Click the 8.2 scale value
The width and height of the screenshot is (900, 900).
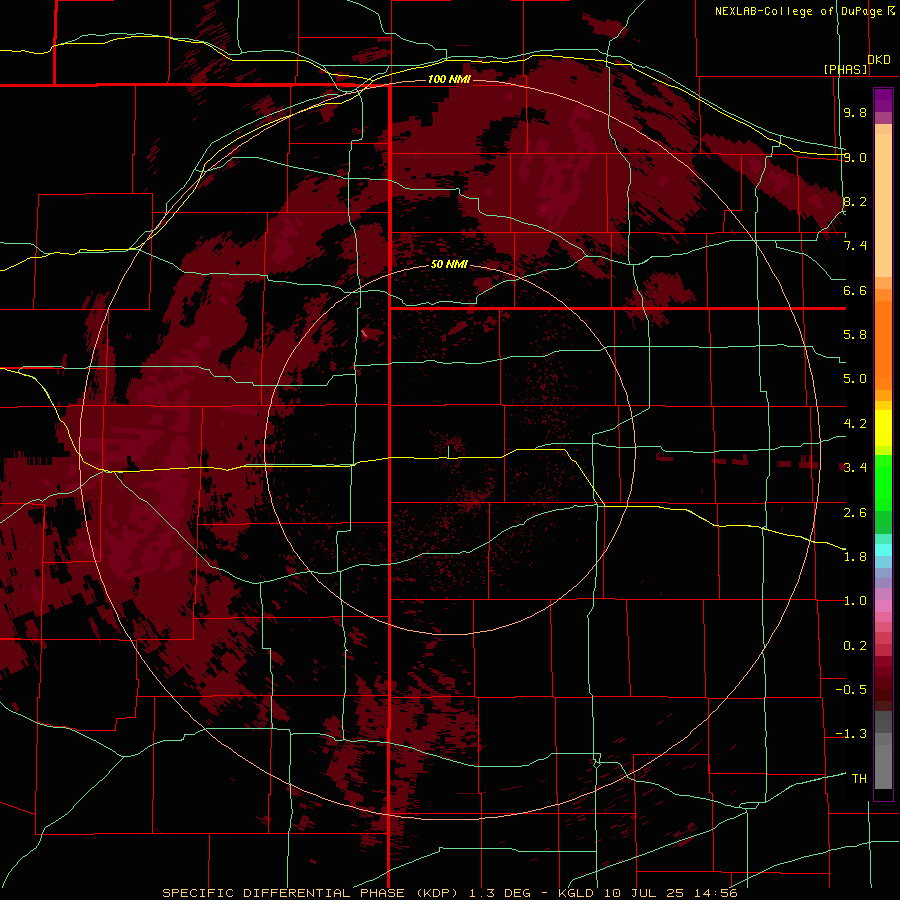pos(855,201)
